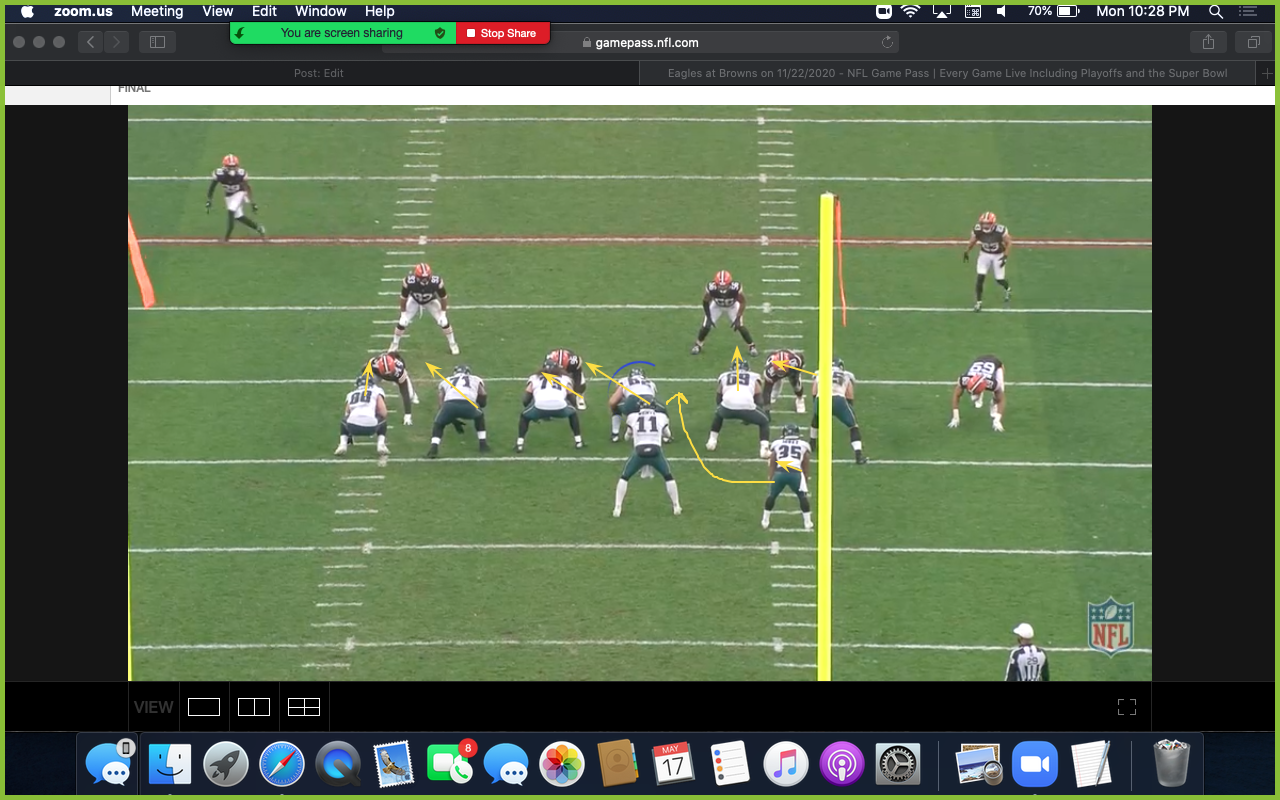Switch to the Eagles at Browns tab
Screen dimensions: 1280x800
click(x=945, y=72)
